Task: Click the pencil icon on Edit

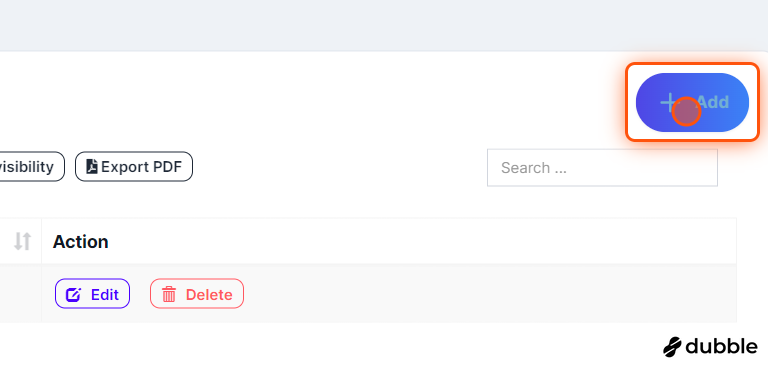Action: [73, 294]
